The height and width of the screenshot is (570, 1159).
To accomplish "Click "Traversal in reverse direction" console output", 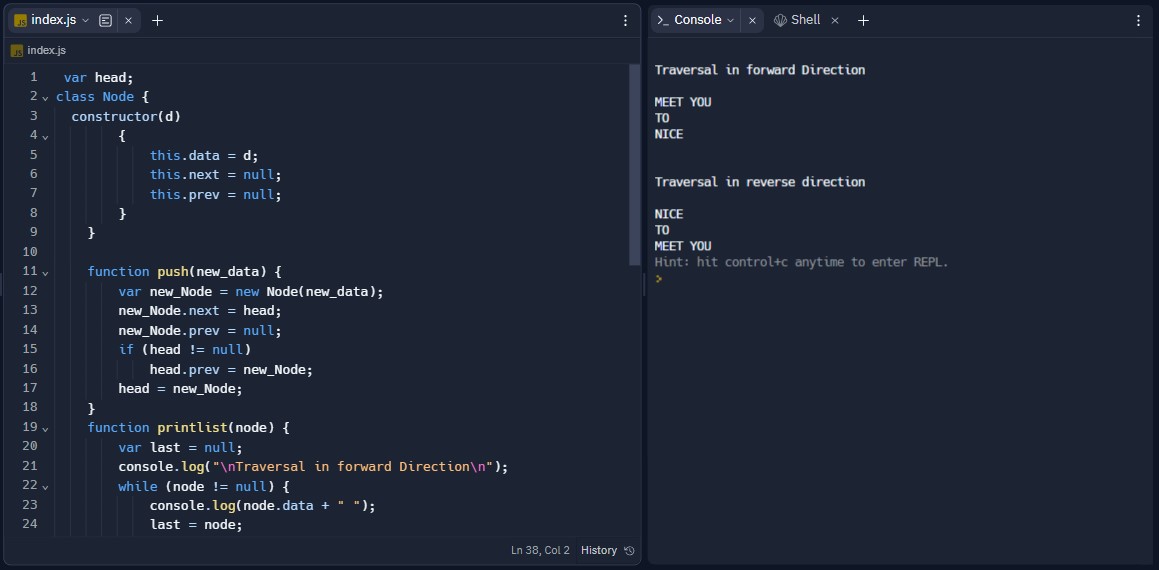I will [760, 182].
